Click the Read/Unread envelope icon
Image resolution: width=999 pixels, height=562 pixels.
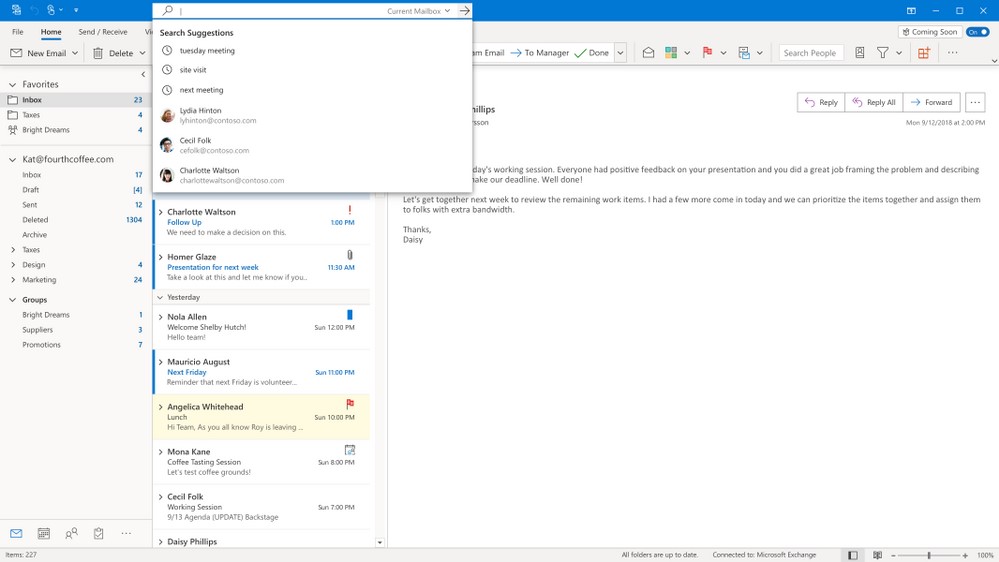pos(648,53)
